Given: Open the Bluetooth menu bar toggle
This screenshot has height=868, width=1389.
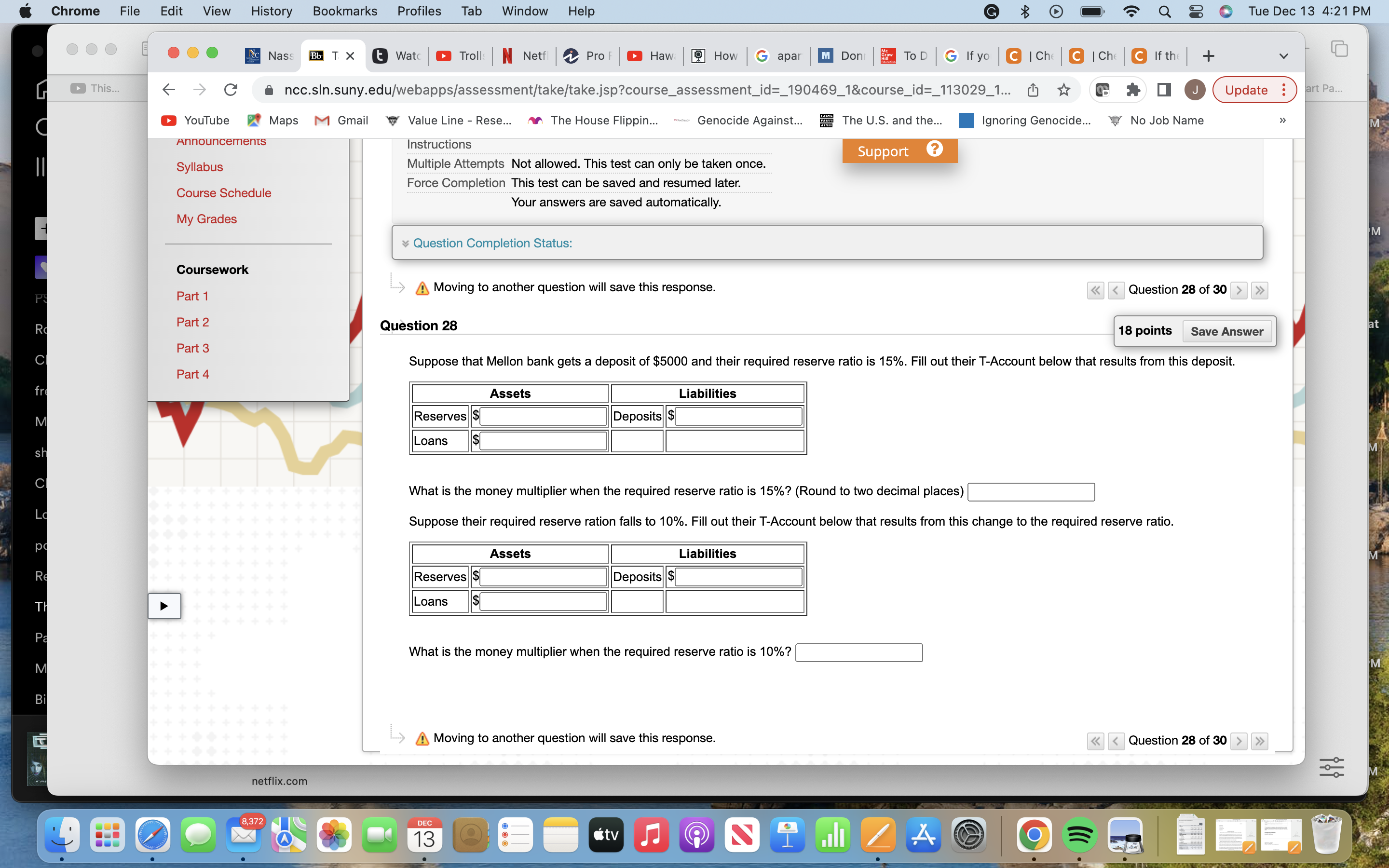Looking at the screenshot, I should [1026, 11].
